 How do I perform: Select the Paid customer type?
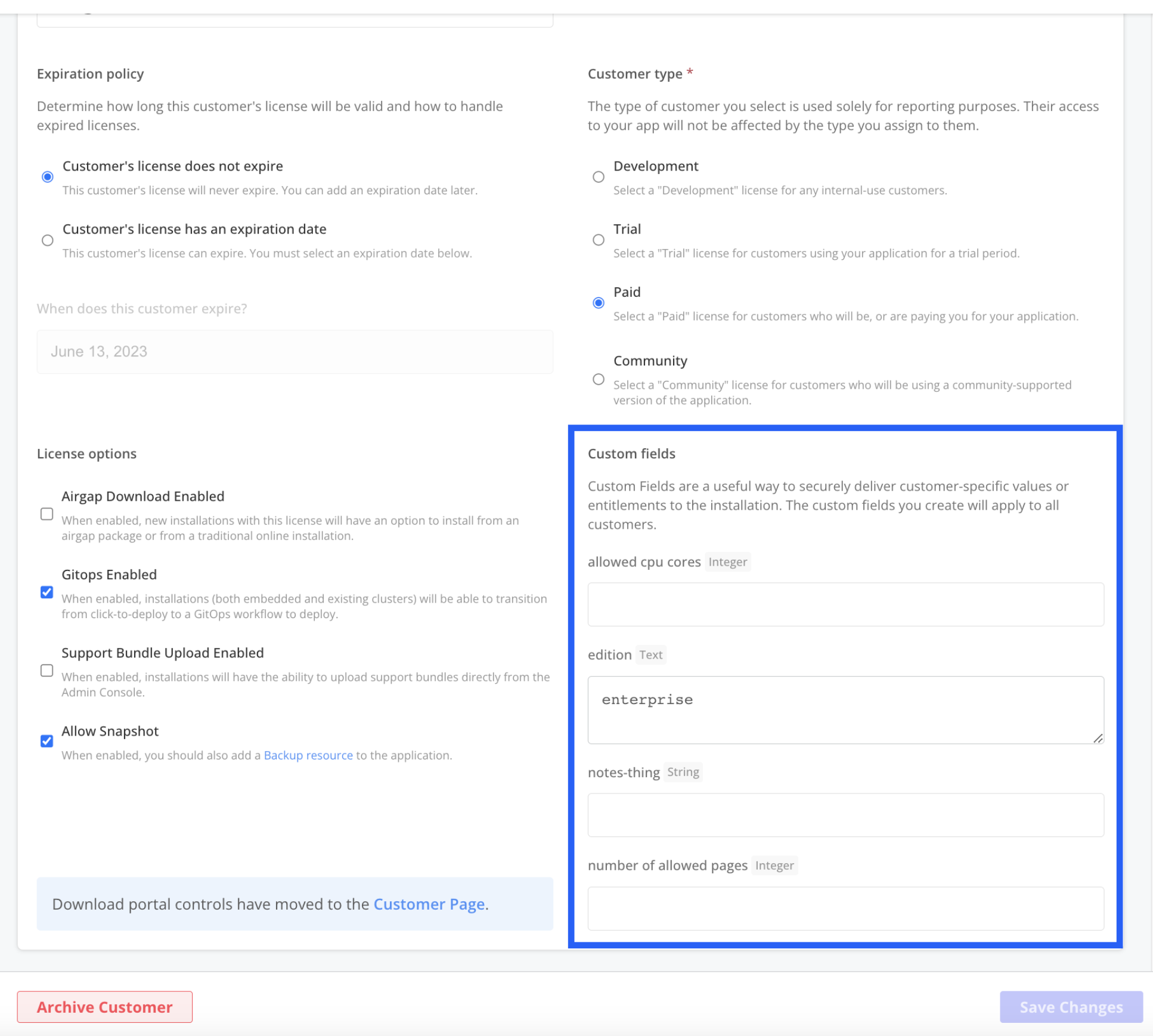coord(599,302)
